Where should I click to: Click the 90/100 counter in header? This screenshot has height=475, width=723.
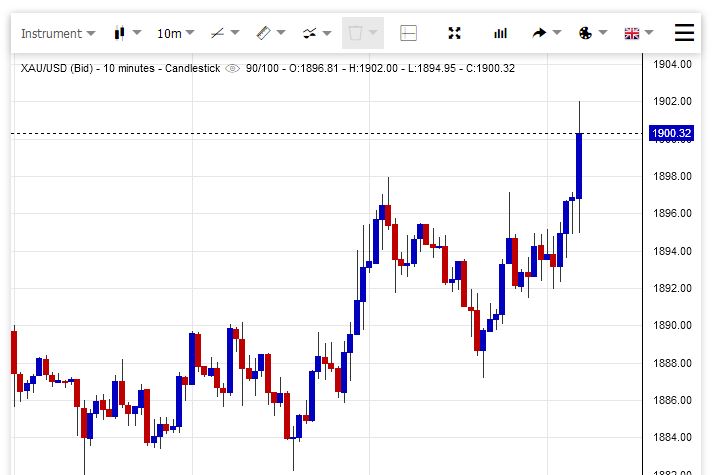coord(262,68)
